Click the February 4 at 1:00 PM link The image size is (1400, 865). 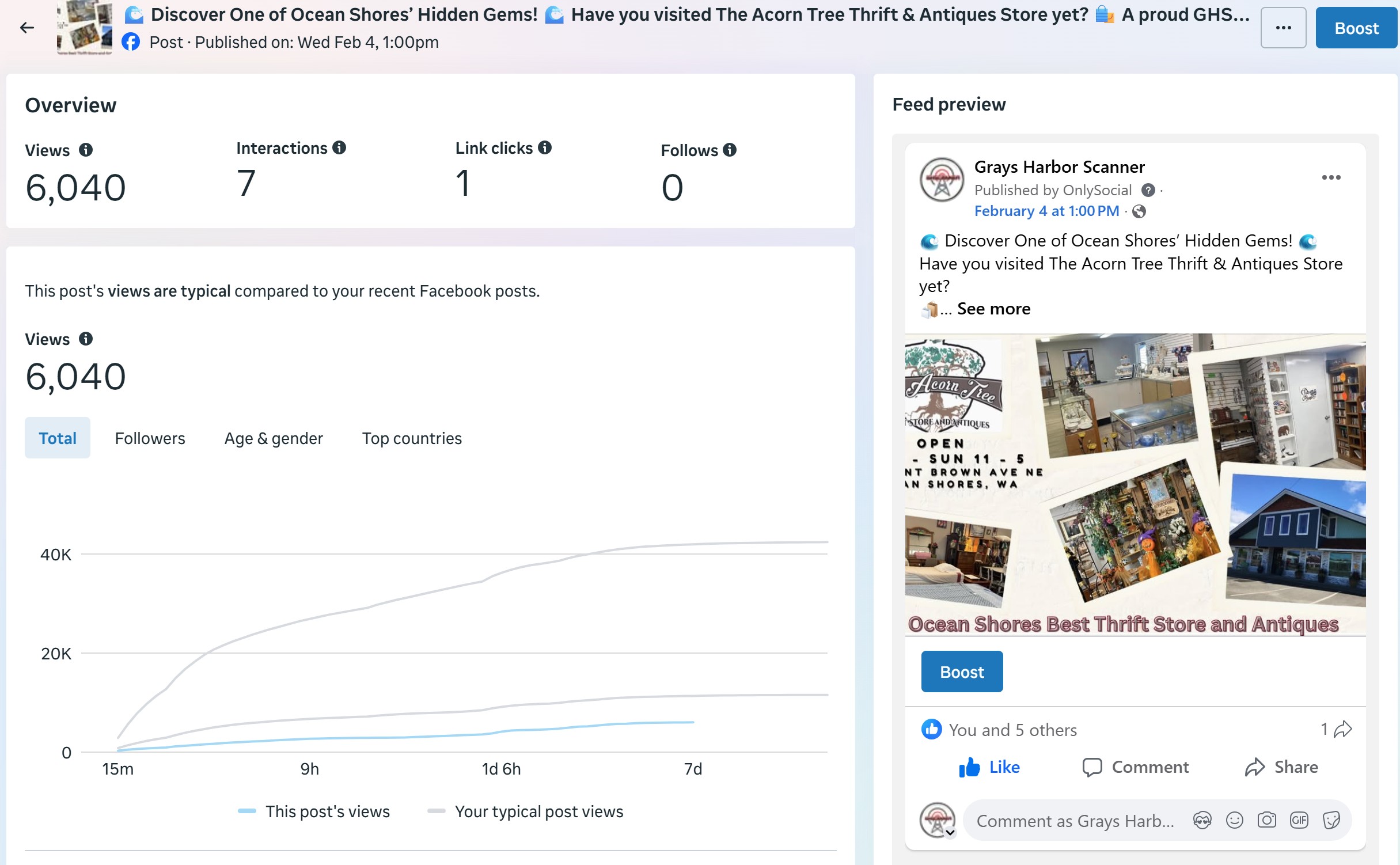click(1046, 211)
